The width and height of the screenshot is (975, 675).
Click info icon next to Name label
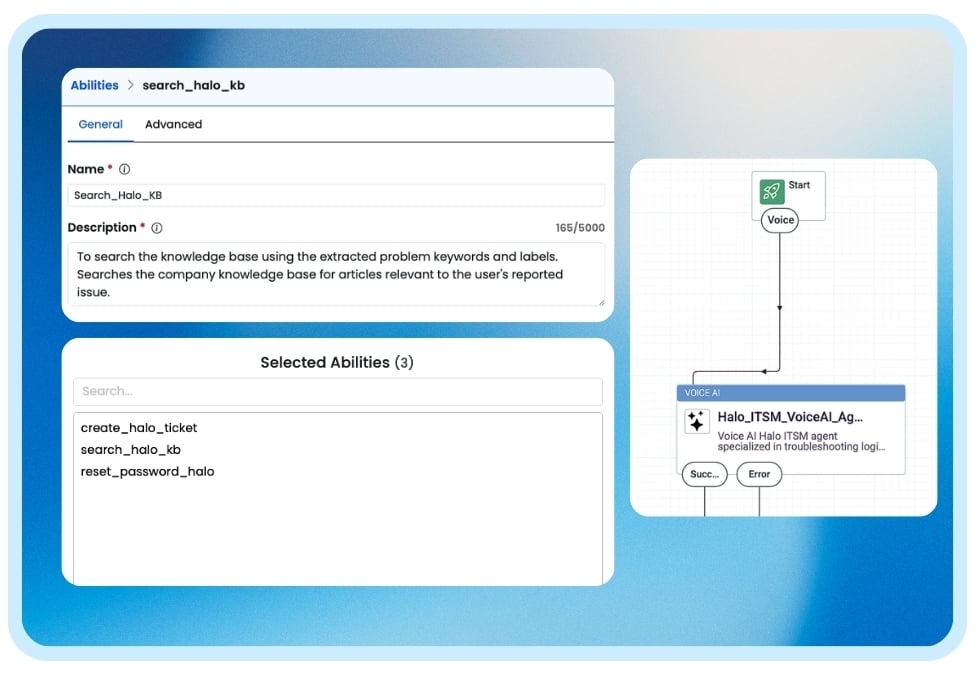pos(125,170)
